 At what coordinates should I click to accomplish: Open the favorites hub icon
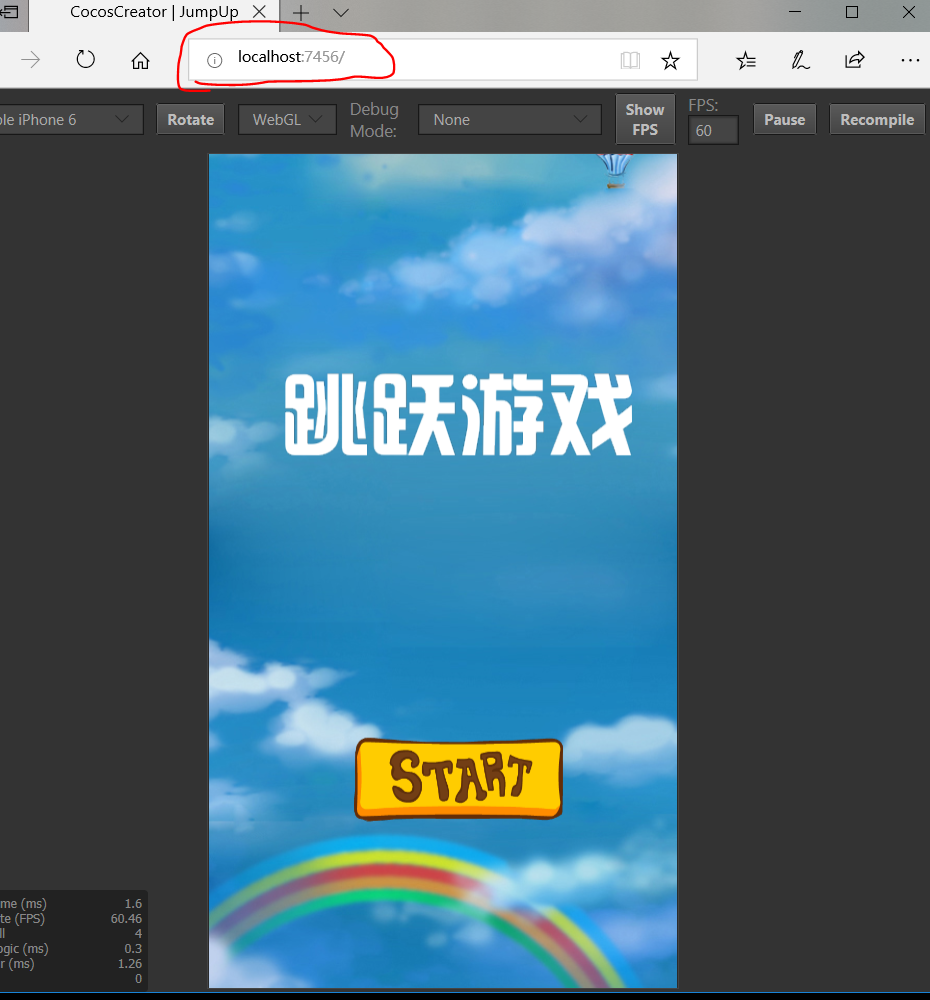[x=746, y=61]
